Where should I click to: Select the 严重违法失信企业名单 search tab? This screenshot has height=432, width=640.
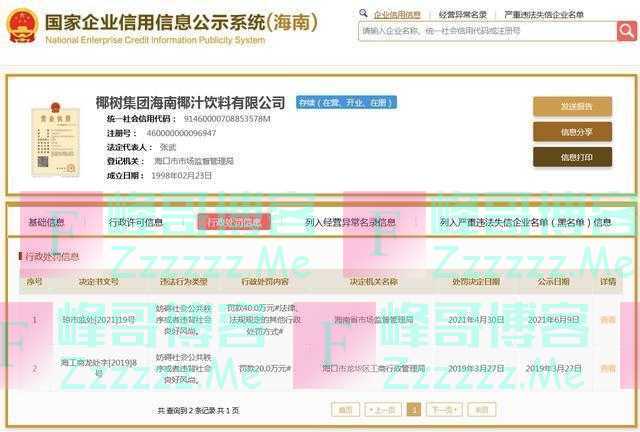(x=544, y=15)
